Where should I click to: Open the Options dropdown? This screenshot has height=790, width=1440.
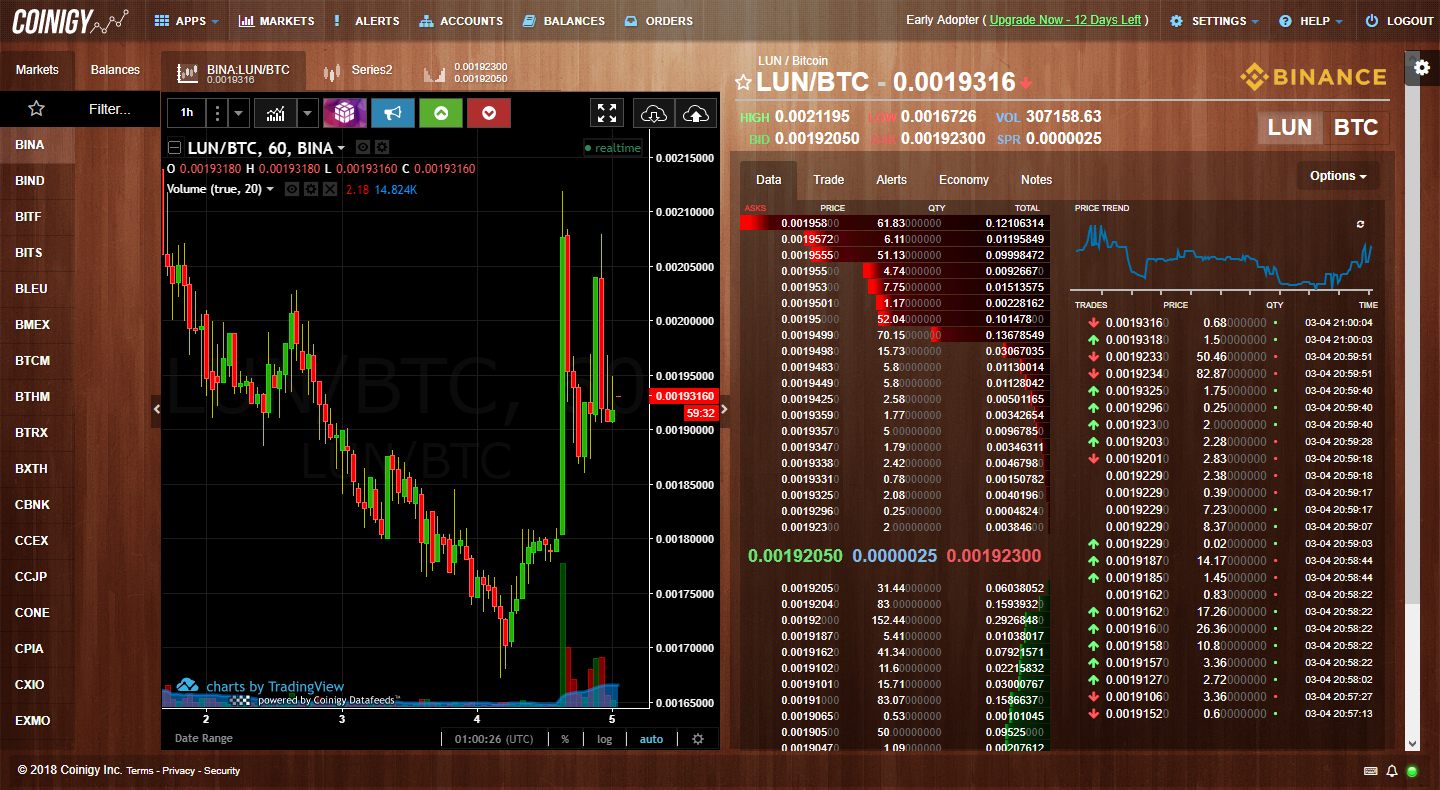click(x=1338, y=176)
